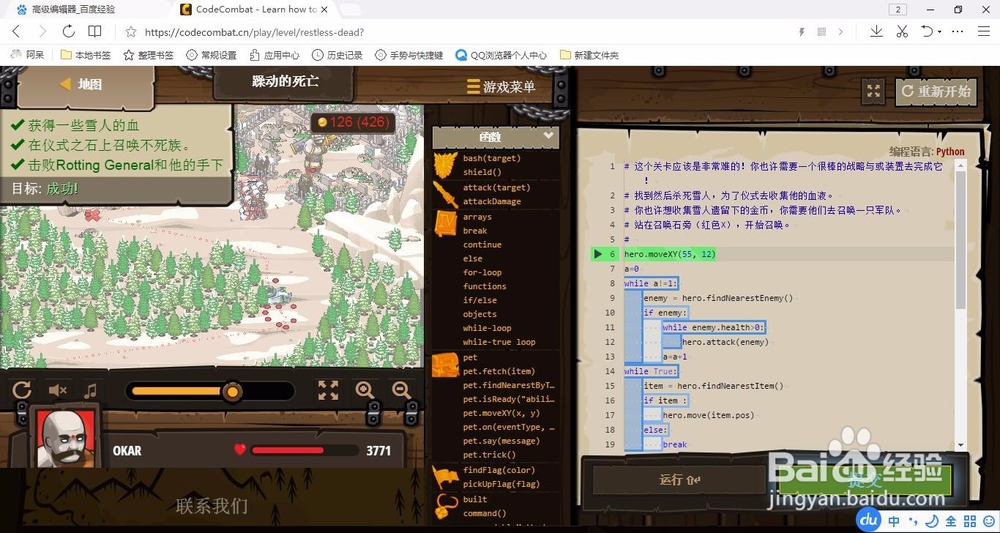The height and width of the screenshot is (533, 1000).
Task: Click the 重新开始 restart button
Action: point(936,91)
